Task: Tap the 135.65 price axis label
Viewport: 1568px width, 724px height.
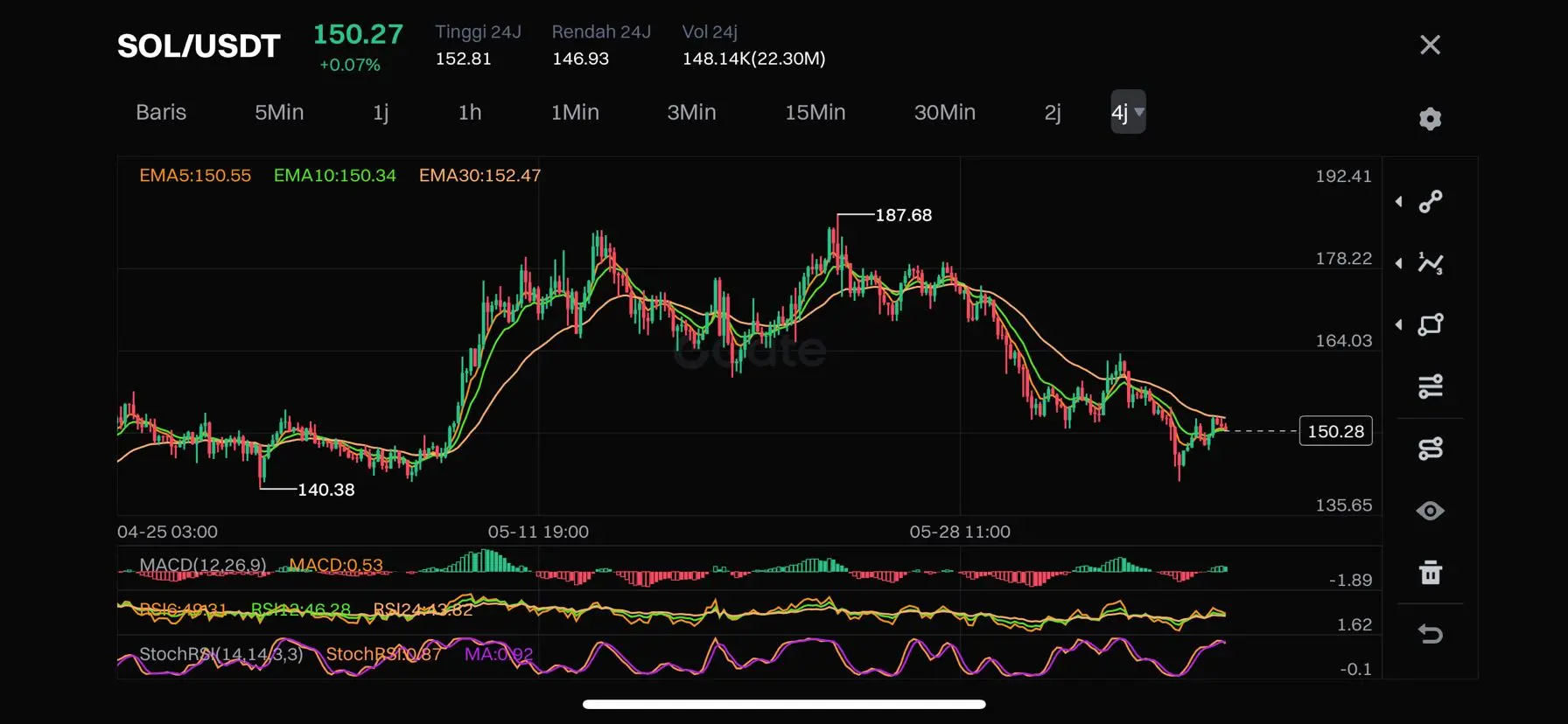Action: pos(1344,505)
